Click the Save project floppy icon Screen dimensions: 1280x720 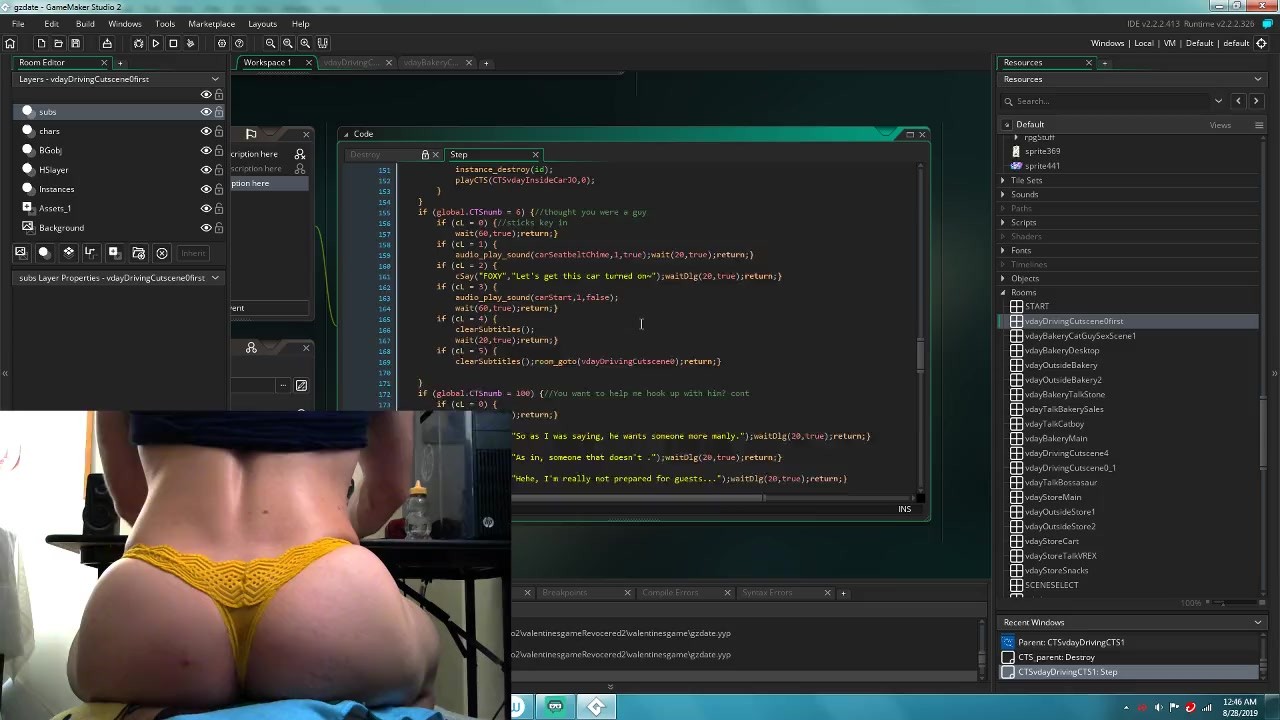[75, 43]
